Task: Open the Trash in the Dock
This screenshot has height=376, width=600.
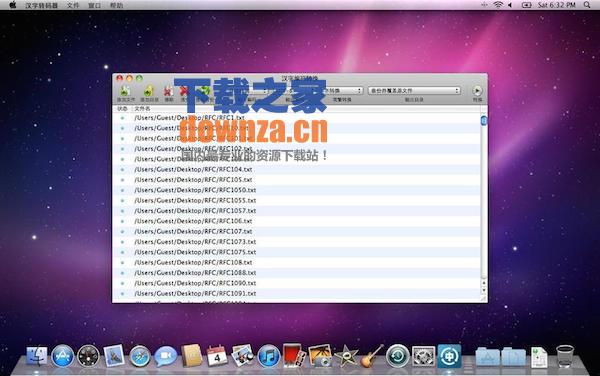Action: coord(565,356)
